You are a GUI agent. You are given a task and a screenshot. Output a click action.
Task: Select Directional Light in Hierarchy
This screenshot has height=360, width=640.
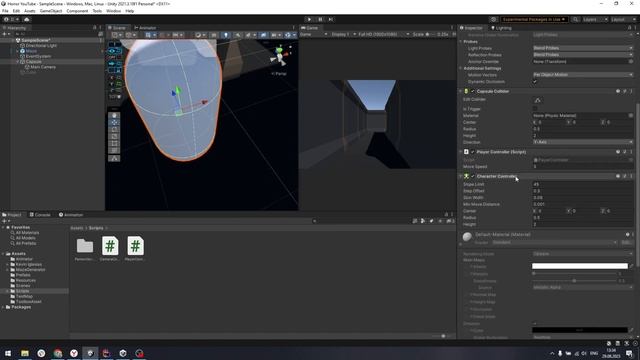click(41, 46)
